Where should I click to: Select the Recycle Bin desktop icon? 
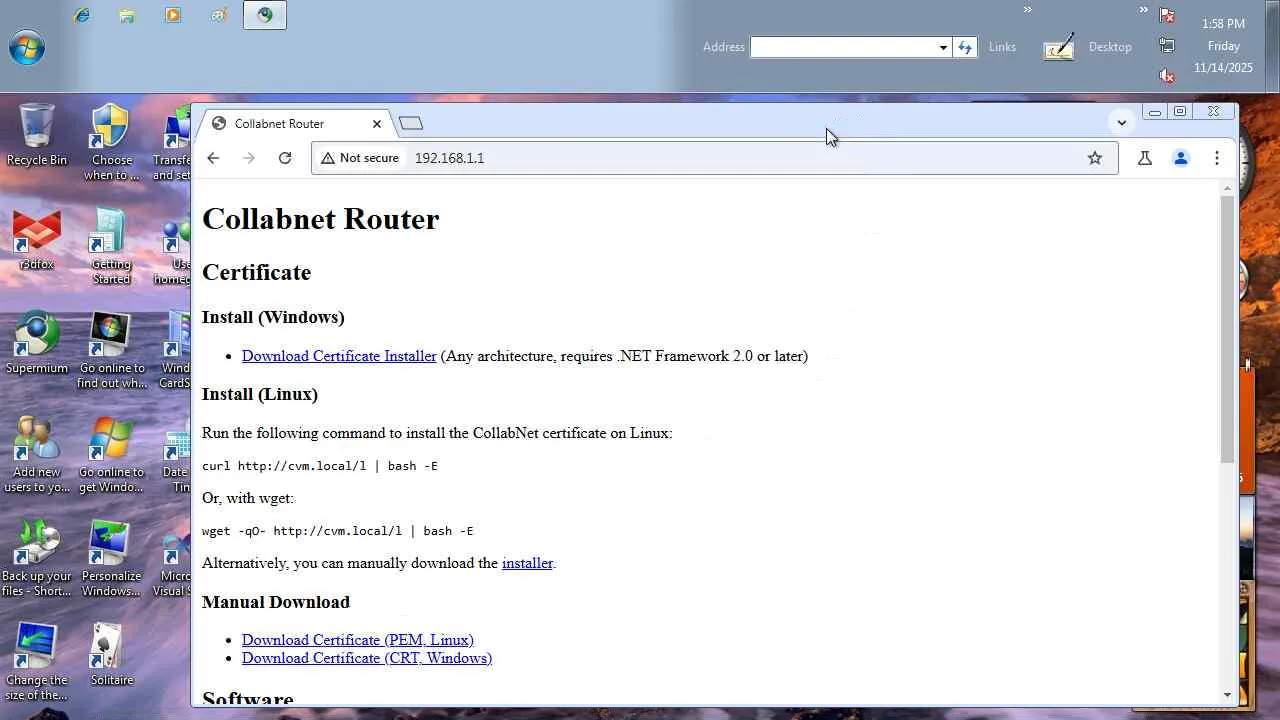pos(37,135)
